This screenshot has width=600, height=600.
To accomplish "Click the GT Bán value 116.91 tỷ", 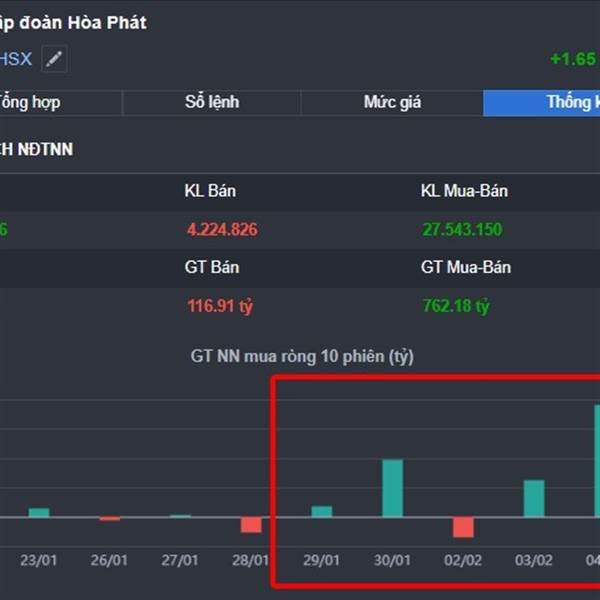I will 220,306.
